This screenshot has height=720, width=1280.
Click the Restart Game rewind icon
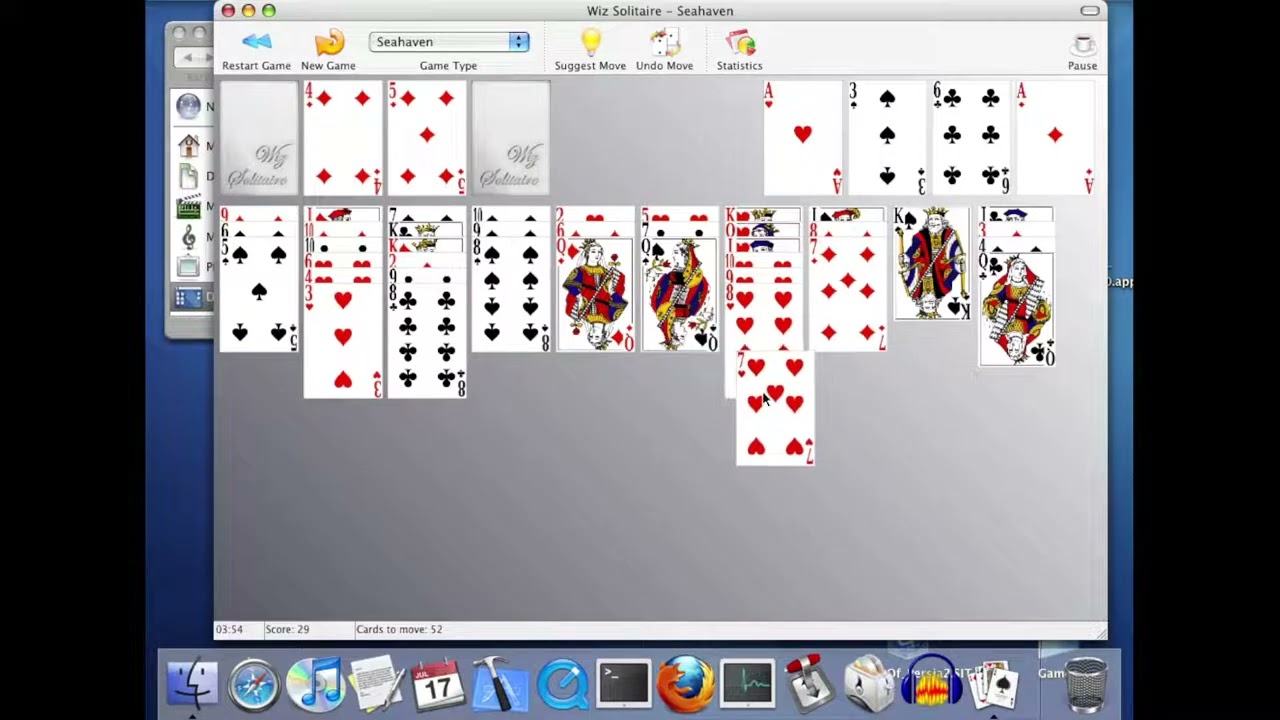(x=256, y=42)
